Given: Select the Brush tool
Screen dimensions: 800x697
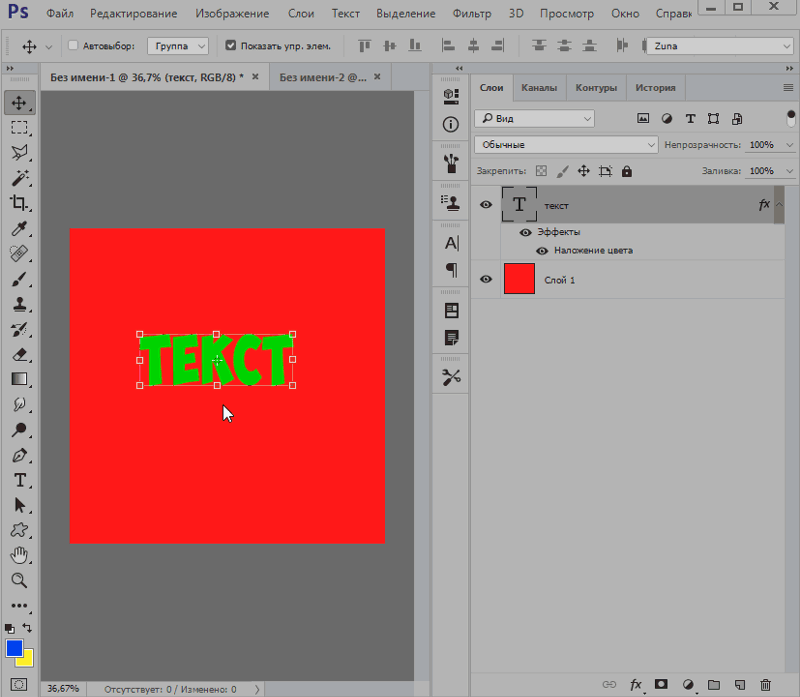Looking at the screenshot, I should coord(19,279).
